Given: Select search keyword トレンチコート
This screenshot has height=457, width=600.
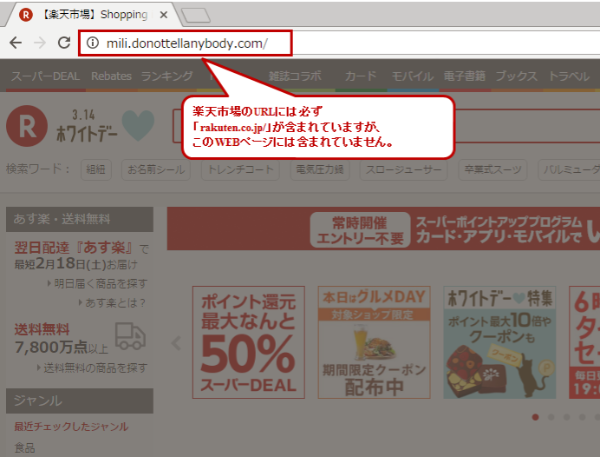Looking at the screenshot, I should (240, 170).
